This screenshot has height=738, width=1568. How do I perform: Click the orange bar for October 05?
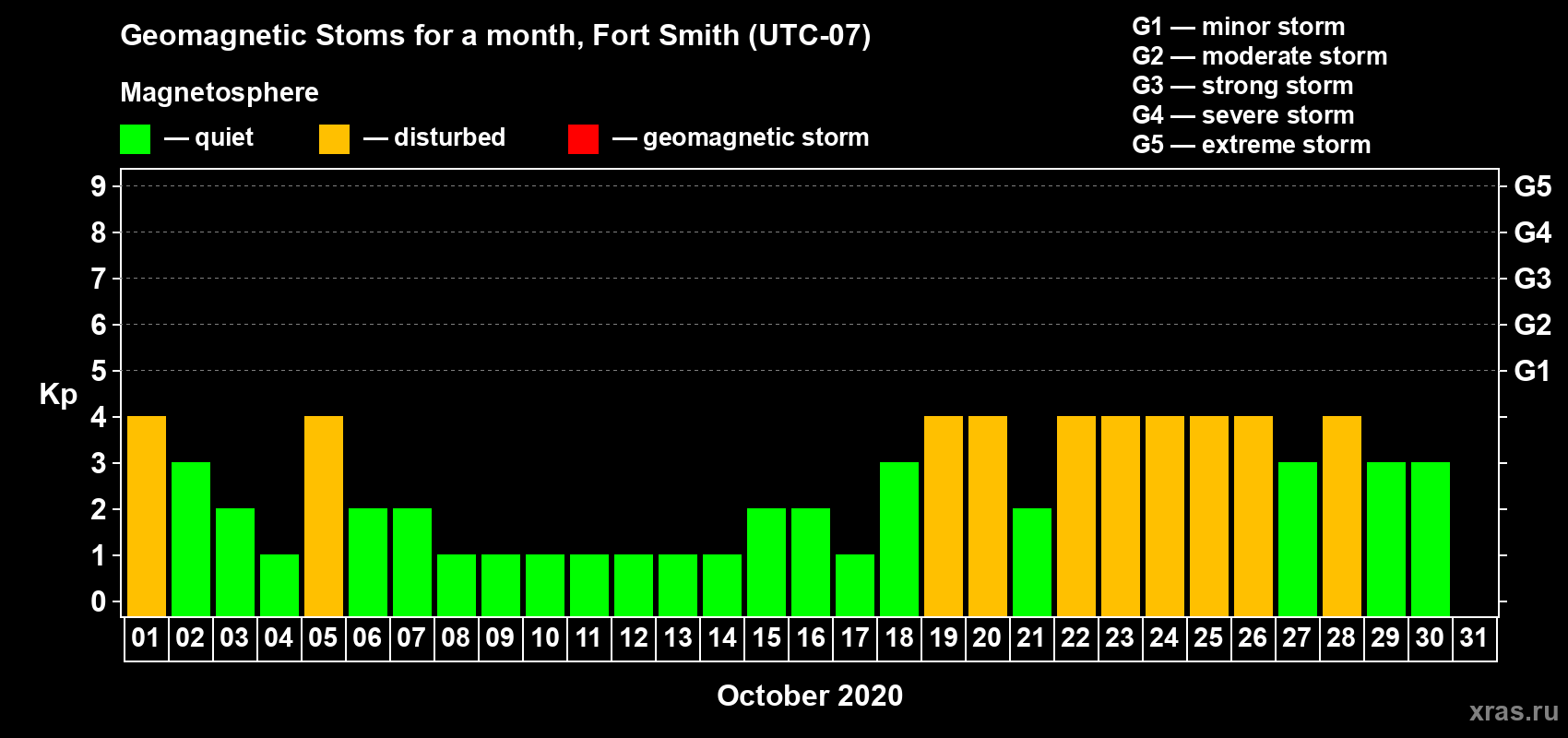(x=324, y=516)
